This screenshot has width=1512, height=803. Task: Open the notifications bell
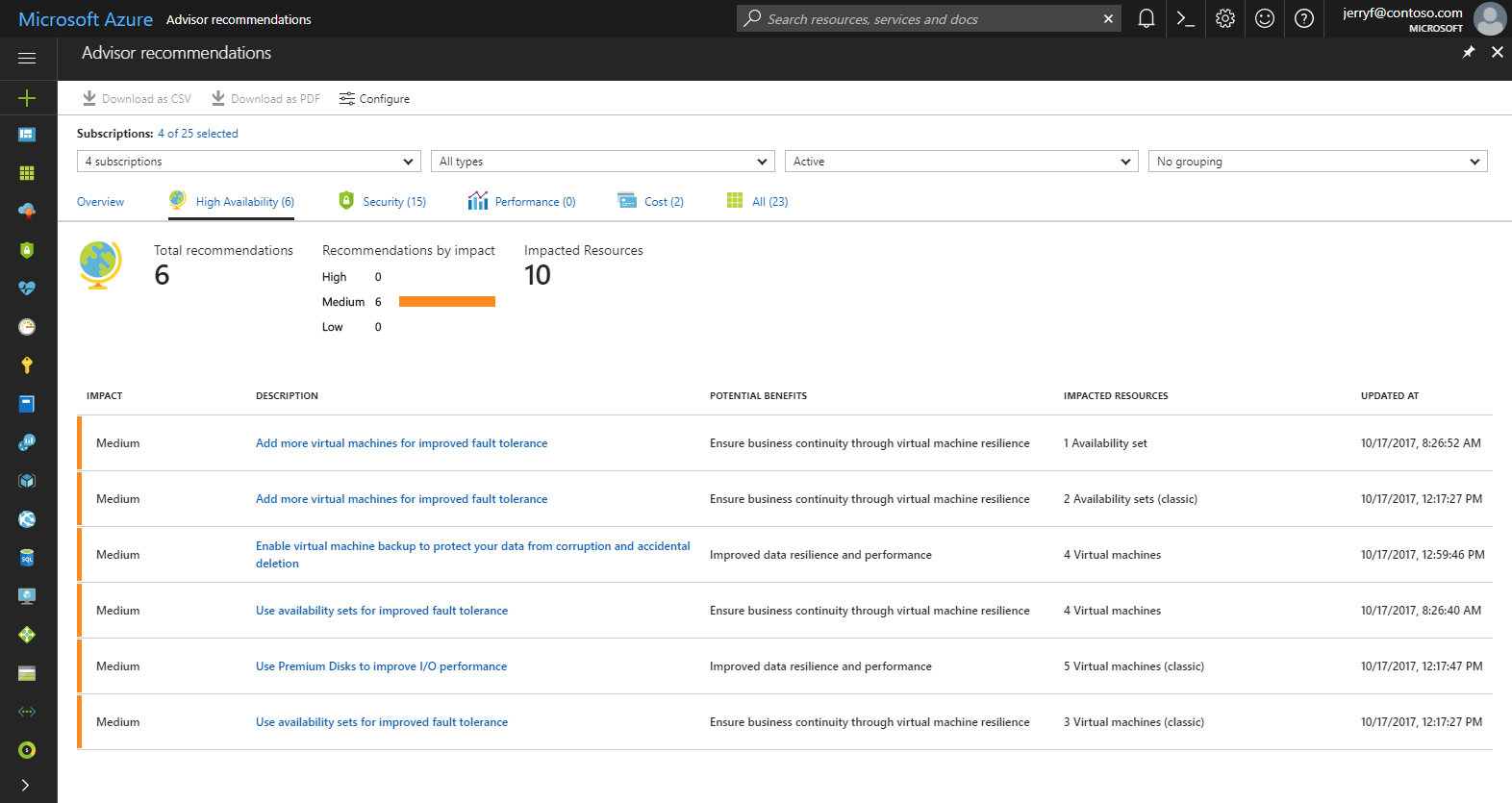pyautogui.click(x=1146, y=18)
